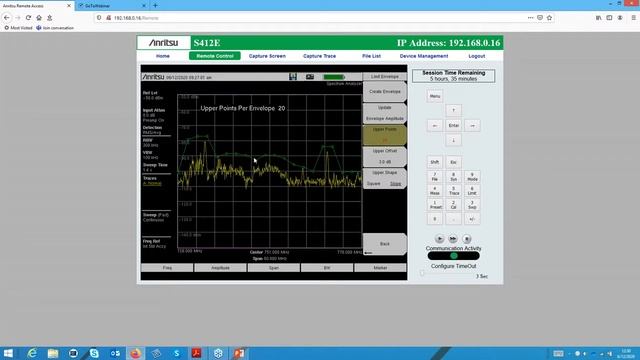Click the browser home icon
This screenshot has height=360, width=640.
pyautogui.click(x=39, y=18)
